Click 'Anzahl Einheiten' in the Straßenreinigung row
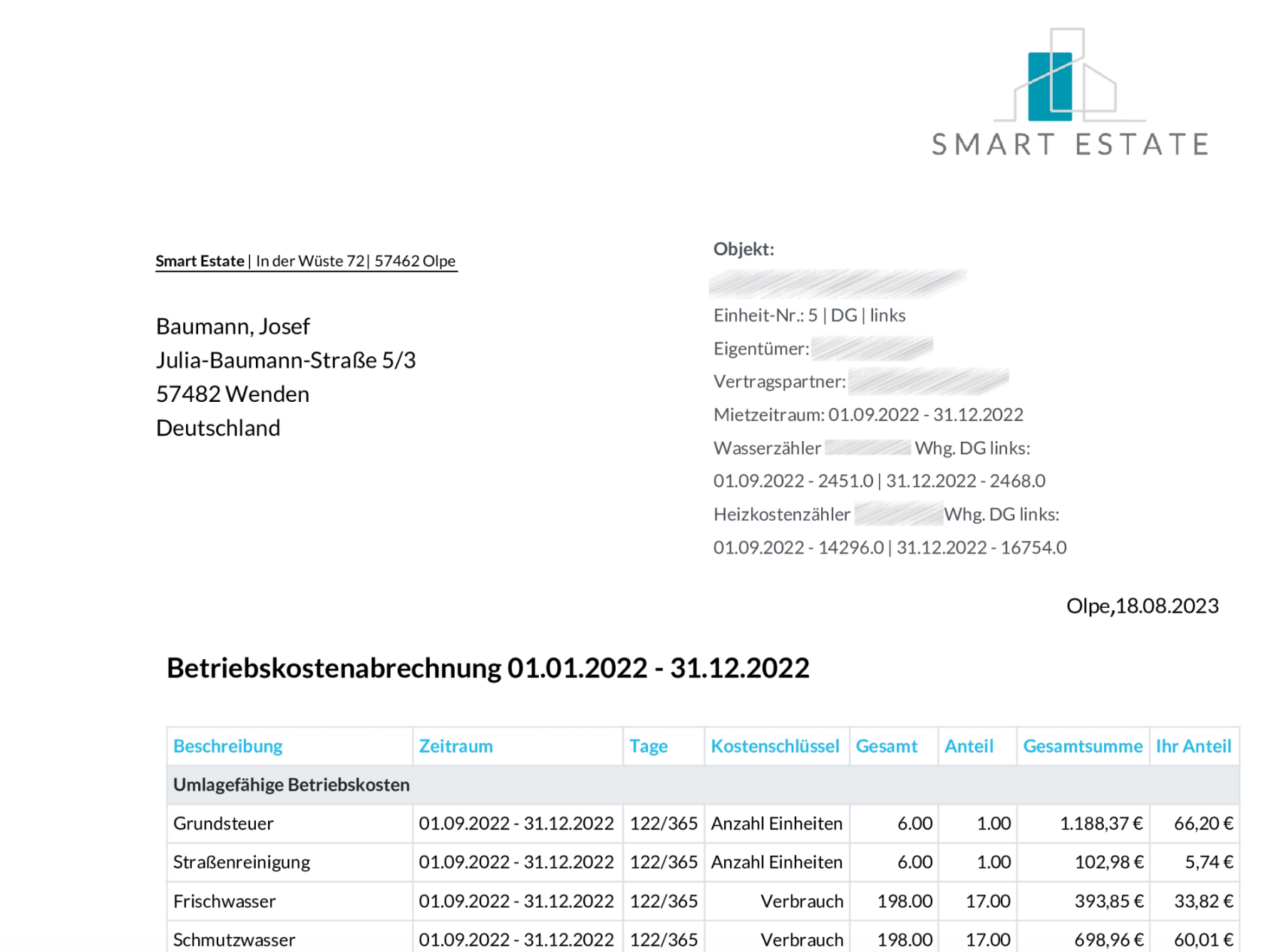The height and width of the screenshot is (952, 1283). (x=777, y=862)
